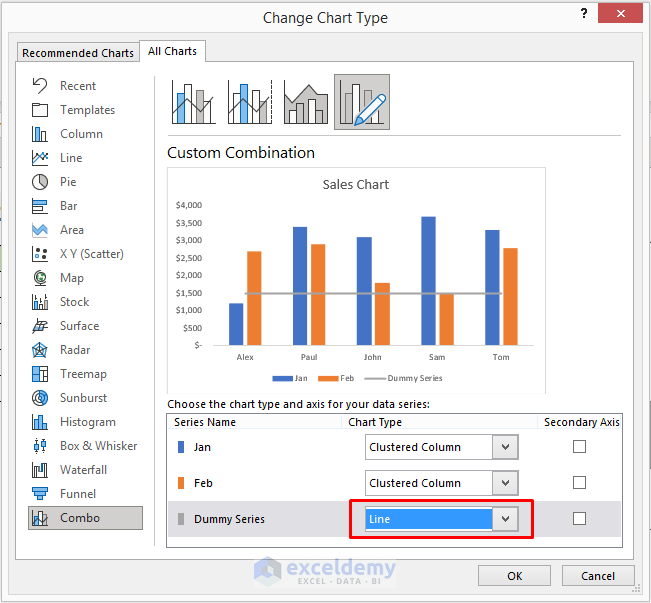Pick the Pie chart icon
Viewport: 651px width, 603px height.
point(40,182)
